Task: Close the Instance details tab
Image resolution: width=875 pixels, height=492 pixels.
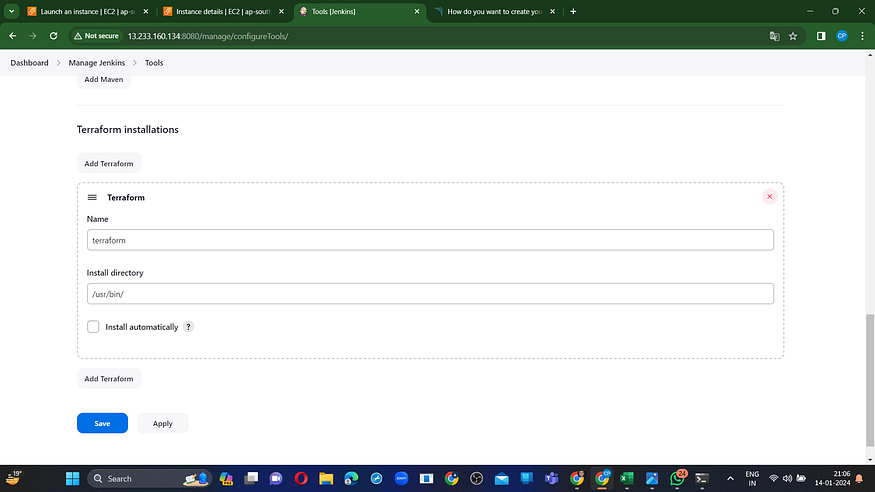Action: tap(281, 11)
